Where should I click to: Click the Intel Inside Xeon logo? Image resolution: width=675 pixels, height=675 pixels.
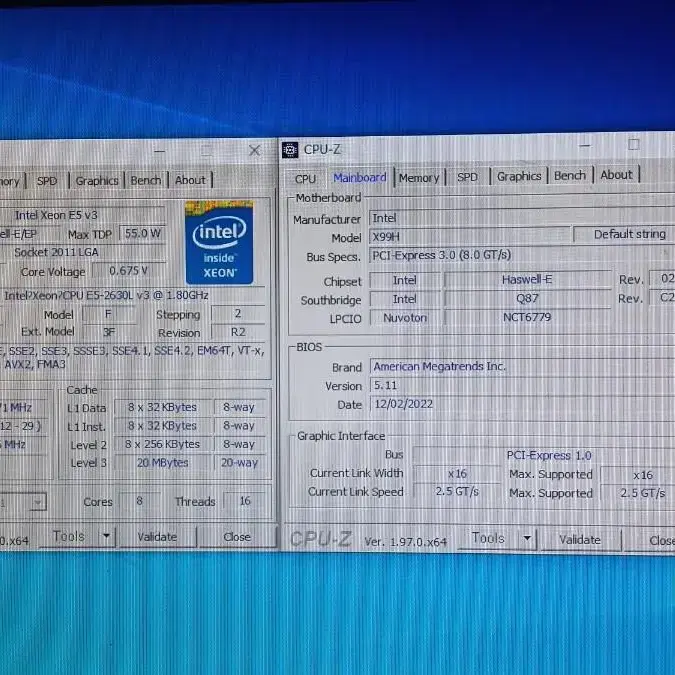[219, 242]
